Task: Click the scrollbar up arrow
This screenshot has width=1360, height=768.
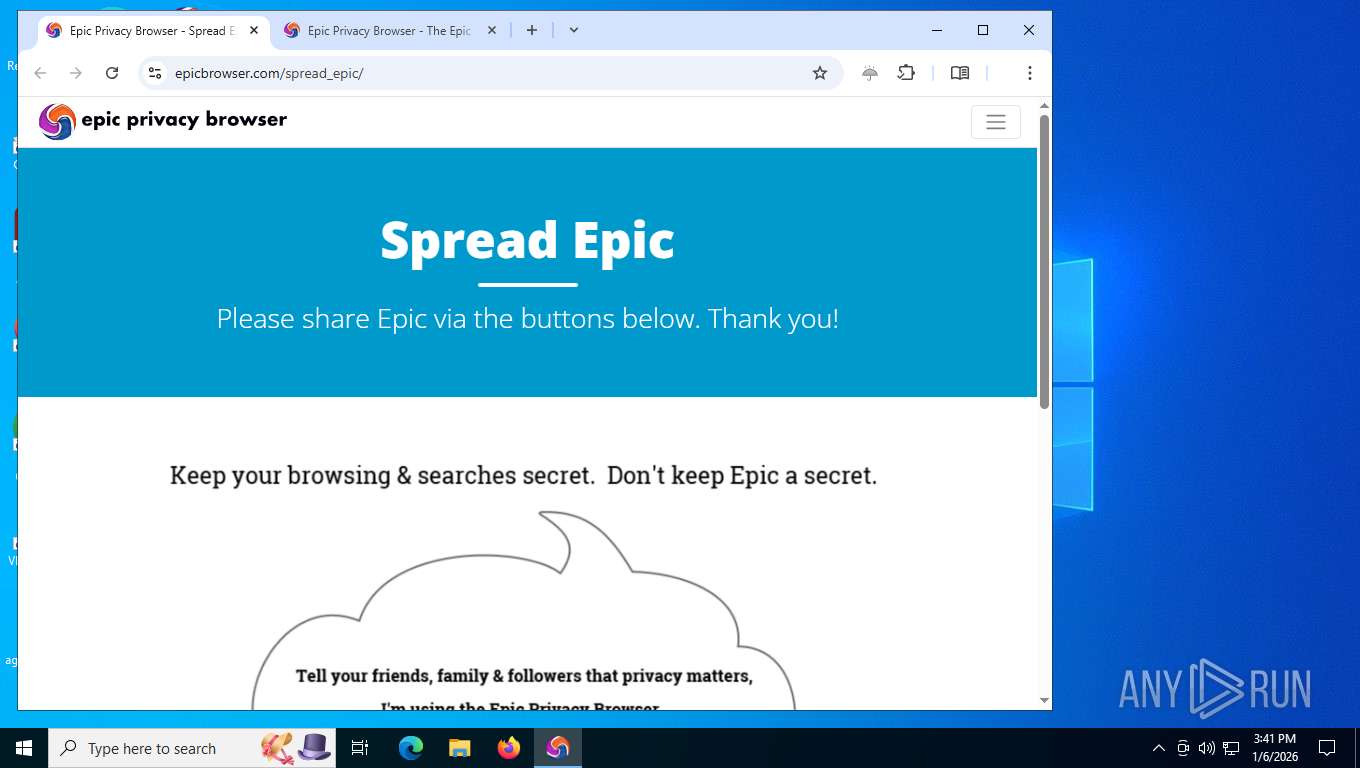Action: click(1044, 105)
